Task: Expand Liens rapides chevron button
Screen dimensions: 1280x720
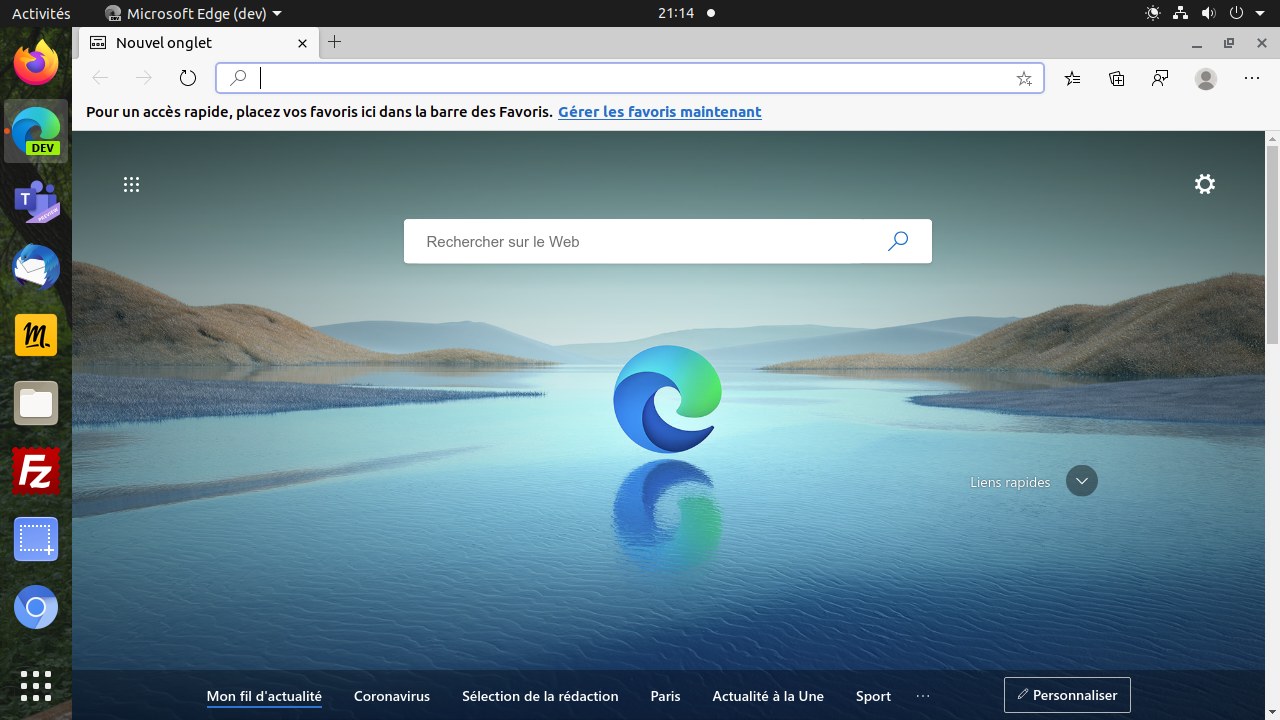Action: [1082, 481]
